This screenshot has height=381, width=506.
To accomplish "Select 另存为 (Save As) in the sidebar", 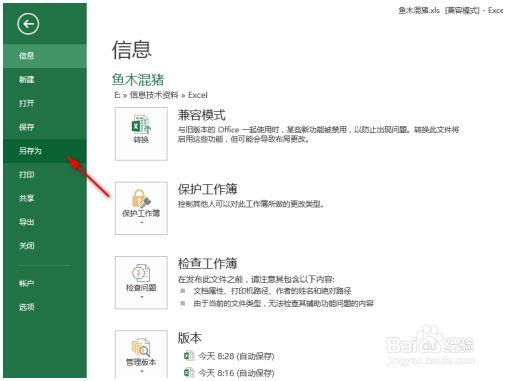I will [x=45, y=151].
